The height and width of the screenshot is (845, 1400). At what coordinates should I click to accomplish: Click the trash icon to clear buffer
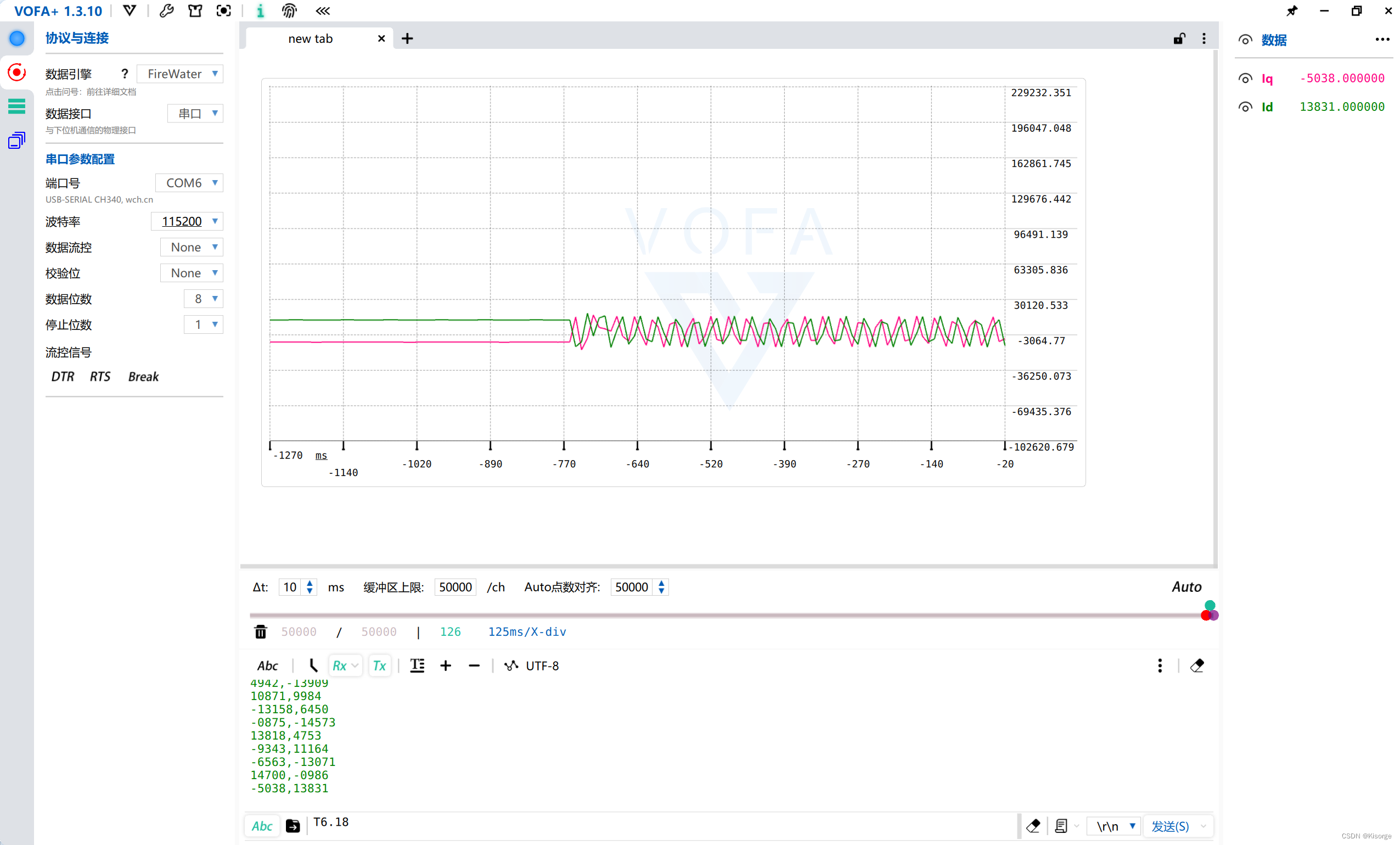(260, 632)
